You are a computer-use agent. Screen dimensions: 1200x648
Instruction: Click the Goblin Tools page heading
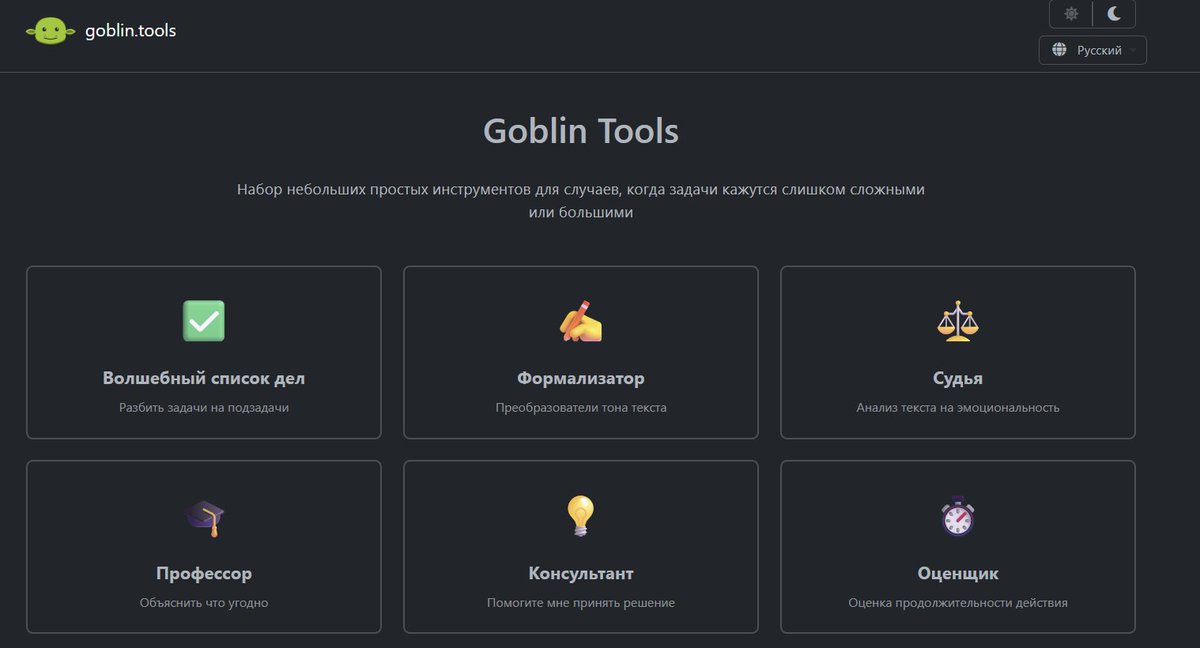[581, 131]
